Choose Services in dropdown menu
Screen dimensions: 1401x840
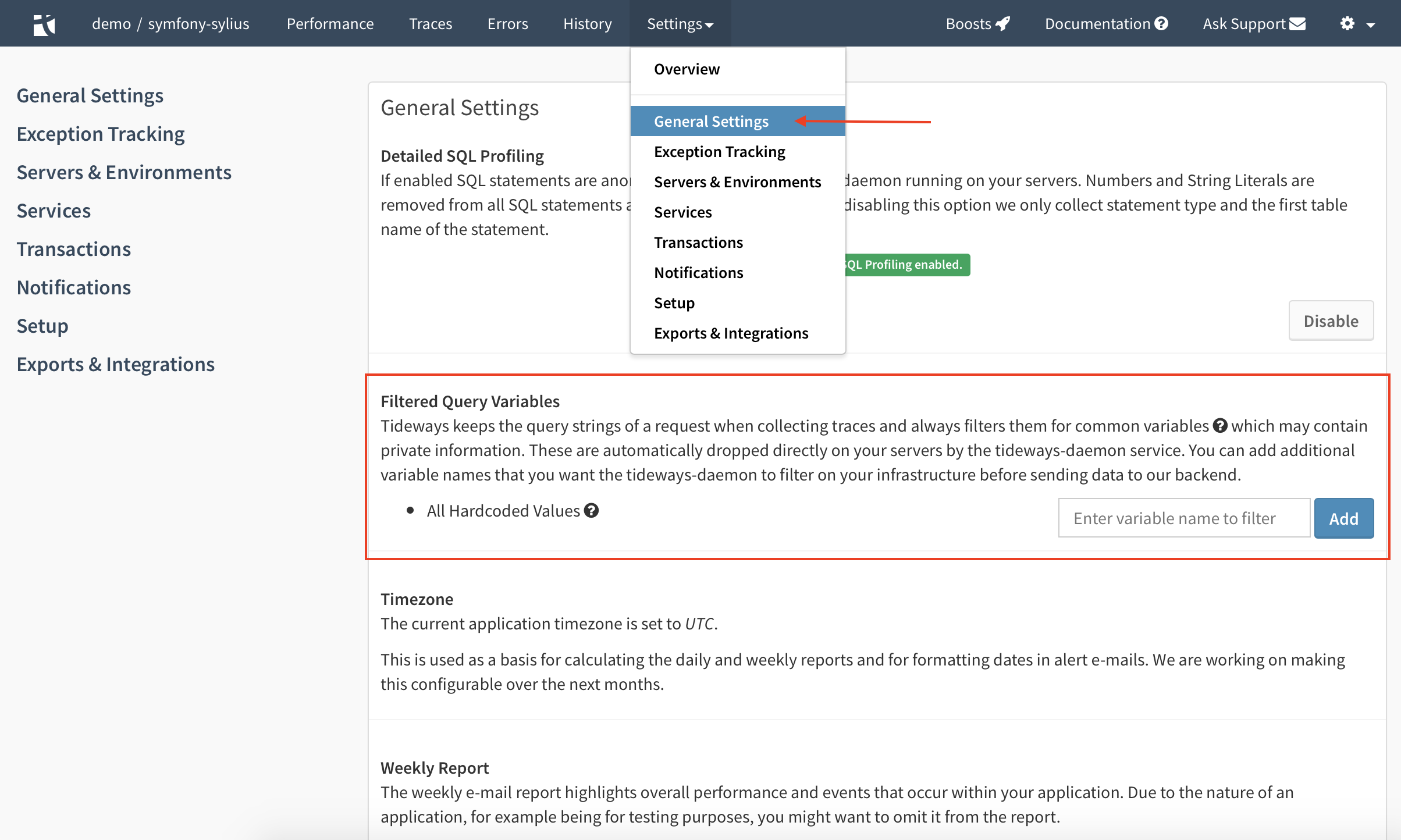(738, 212)
